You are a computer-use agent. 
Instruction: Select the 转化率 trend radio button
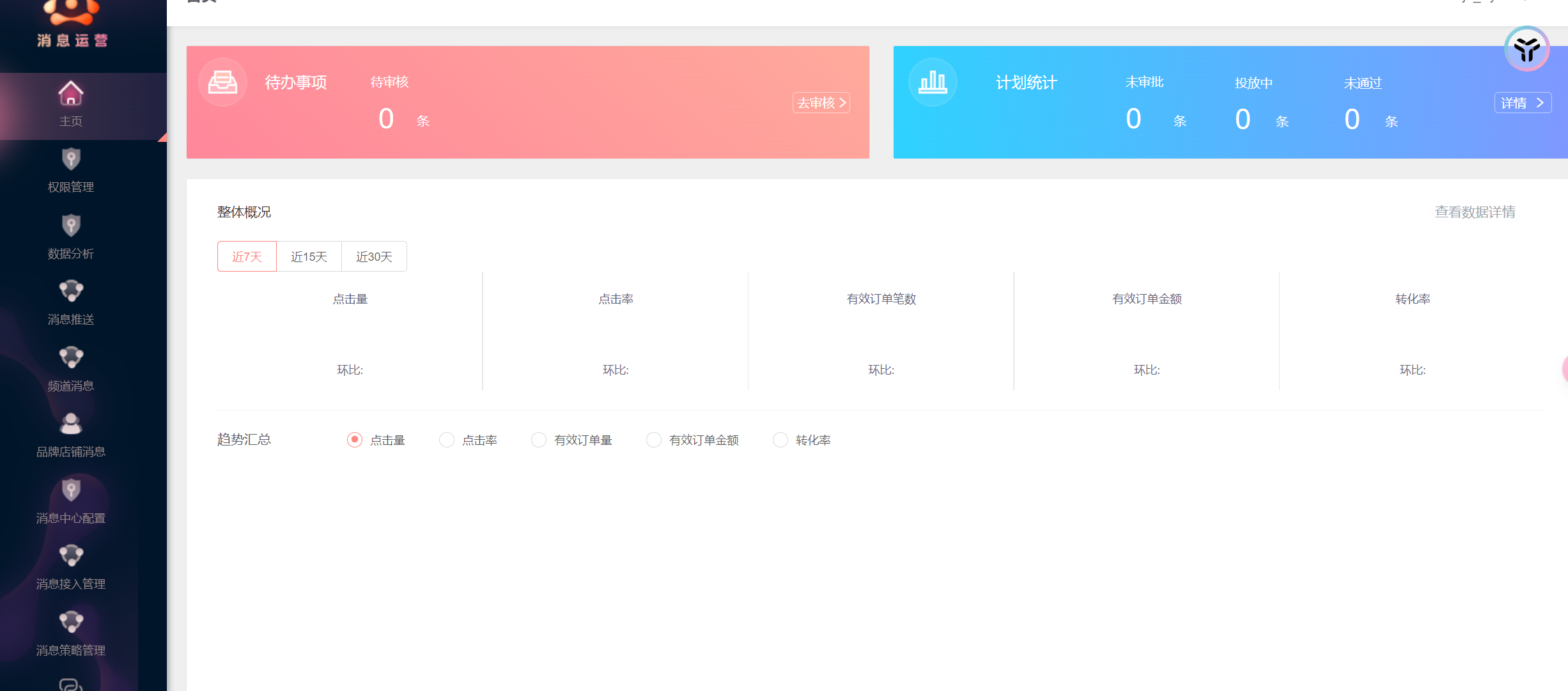pos(780,440)
